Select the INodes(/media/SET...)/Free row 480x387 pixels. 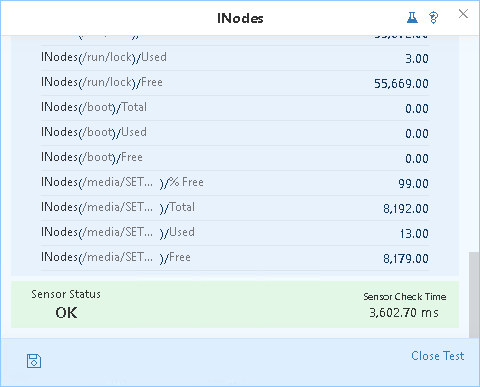click(235, 258)
